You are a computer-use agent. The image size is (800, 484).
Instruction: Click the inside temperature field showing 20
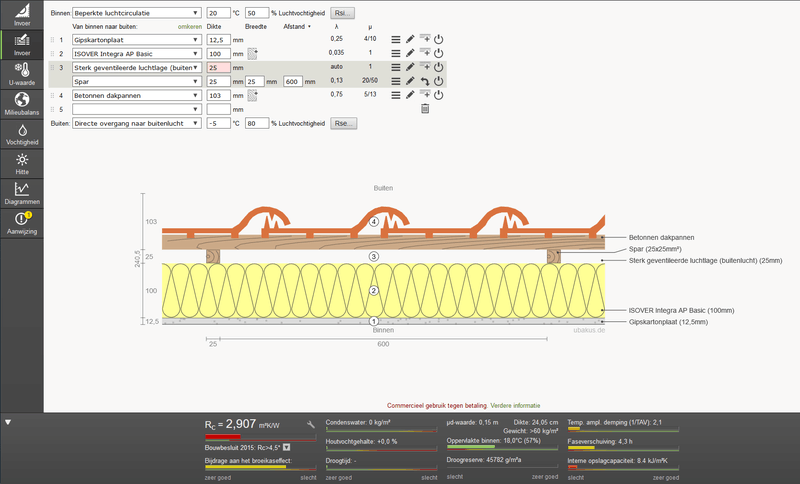[218, 13]
